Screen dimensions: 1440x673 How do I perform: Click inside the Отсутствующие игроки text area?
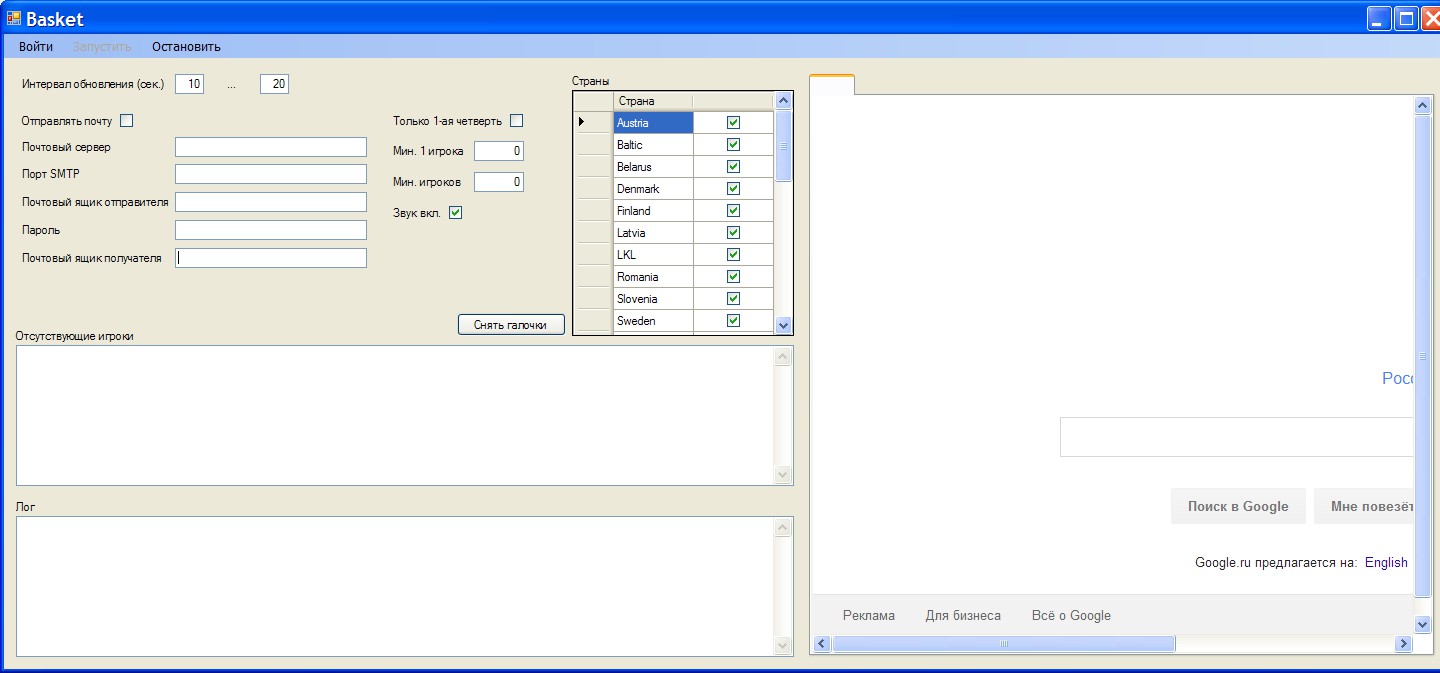pyautogui.click(x=396, y=415)
